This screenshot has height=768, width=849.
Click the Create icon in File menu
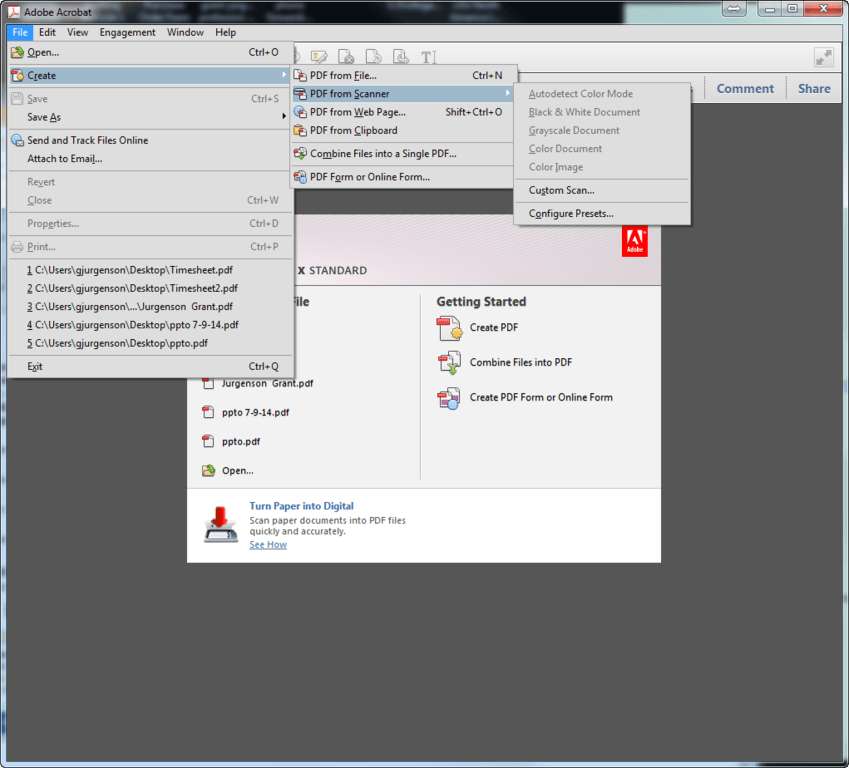click(18, 75)
